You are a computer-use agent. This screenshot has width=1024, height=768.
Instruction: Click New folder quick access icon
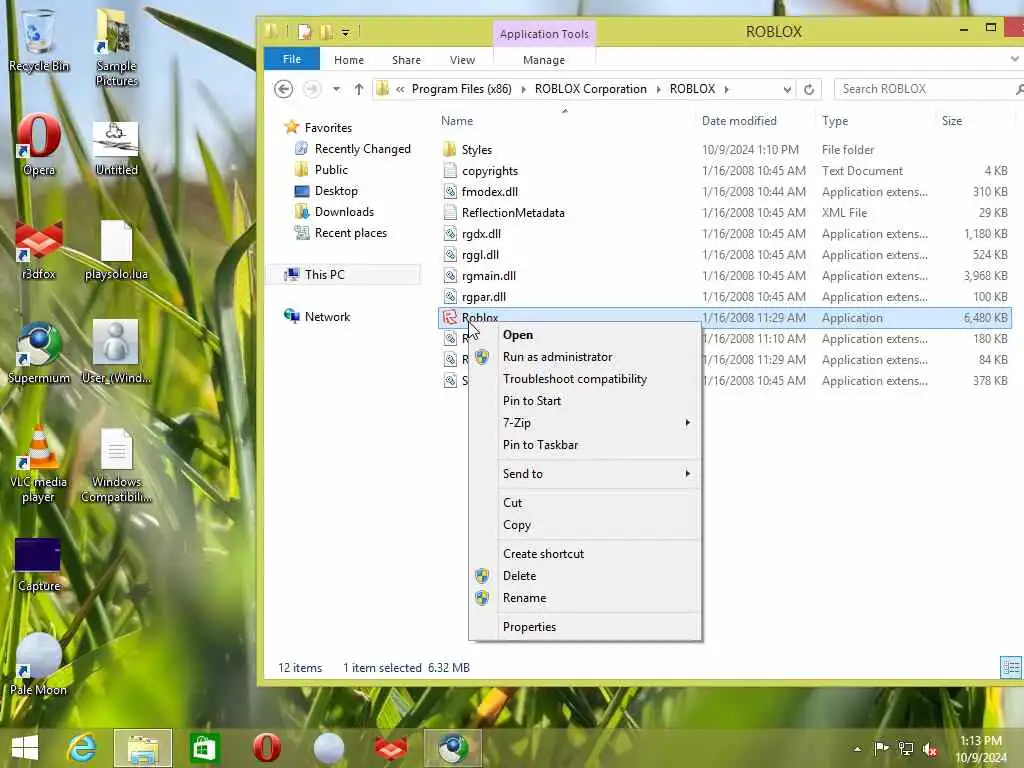[326, 31]
